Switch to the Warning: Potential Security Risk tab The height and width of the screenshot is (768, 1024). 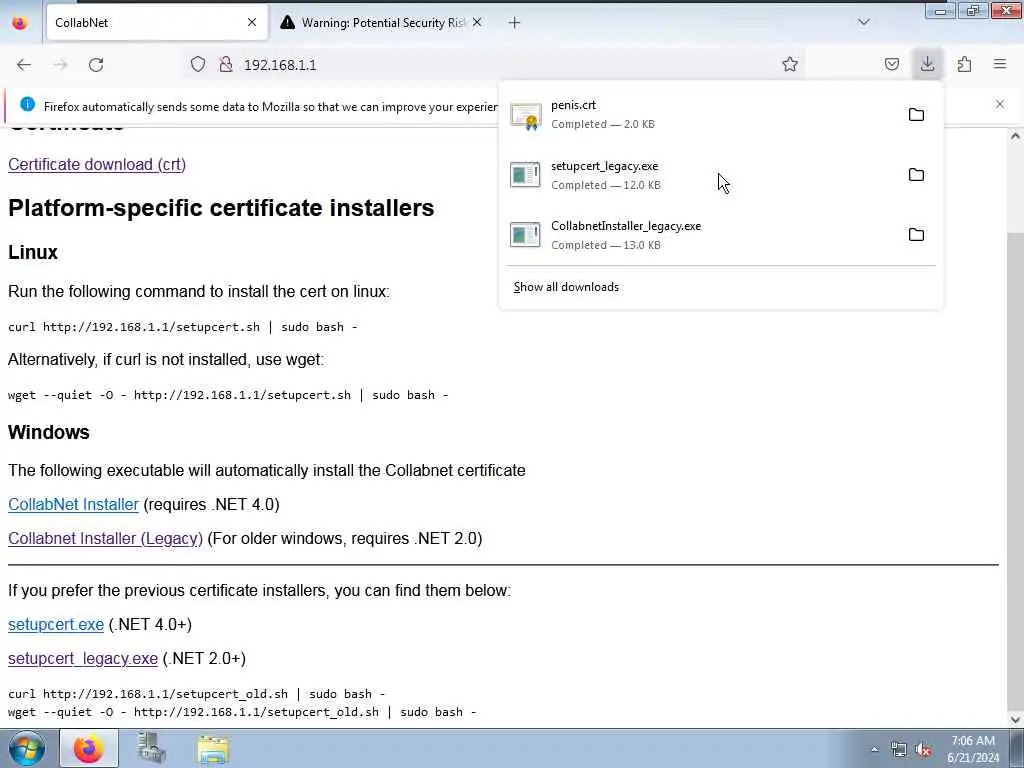tap(381, 22)
